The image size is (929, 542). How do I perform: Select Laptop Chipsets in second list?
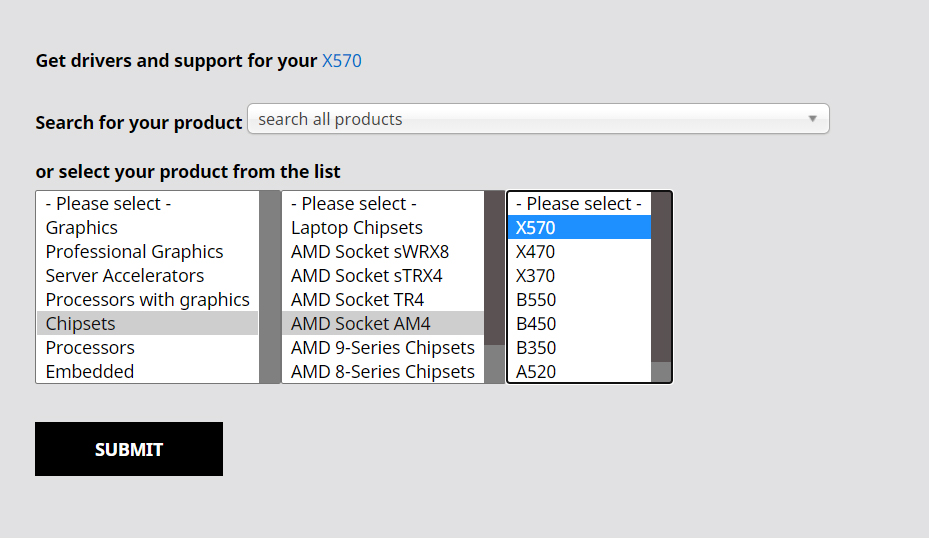tap(356, 228)
